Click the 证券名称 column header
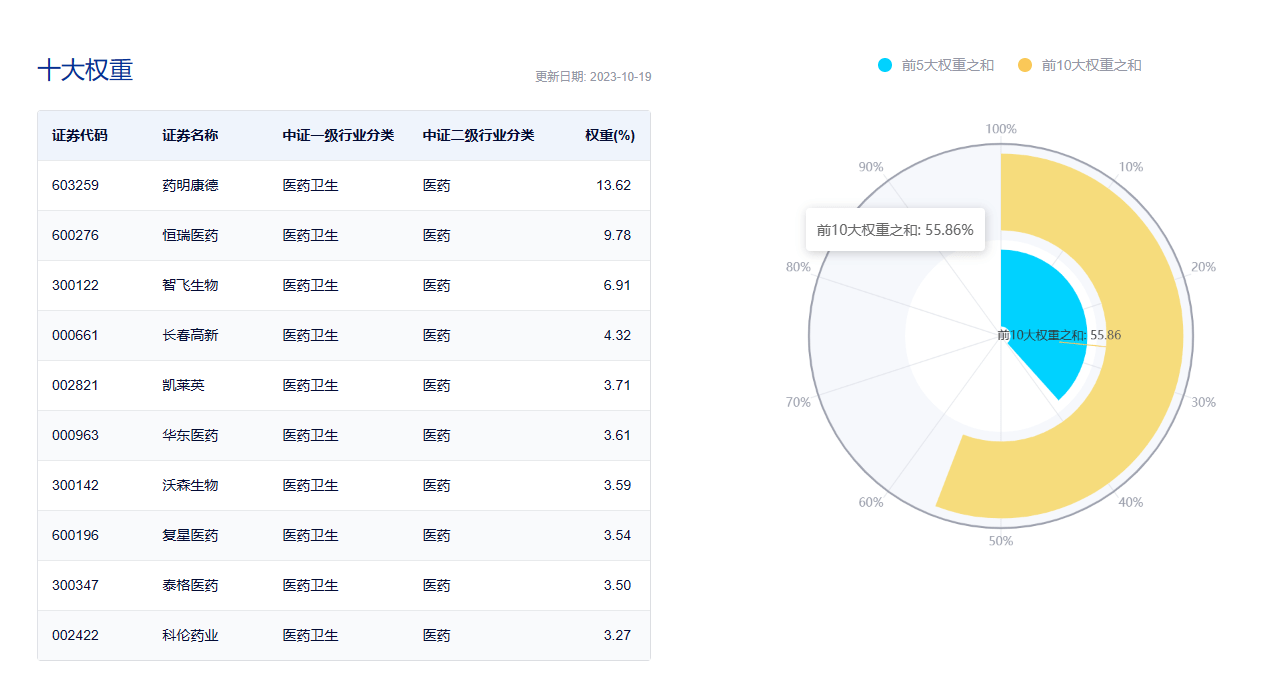Image resolution: width=1272 pixels, height=688 pixels. [190, 136]
